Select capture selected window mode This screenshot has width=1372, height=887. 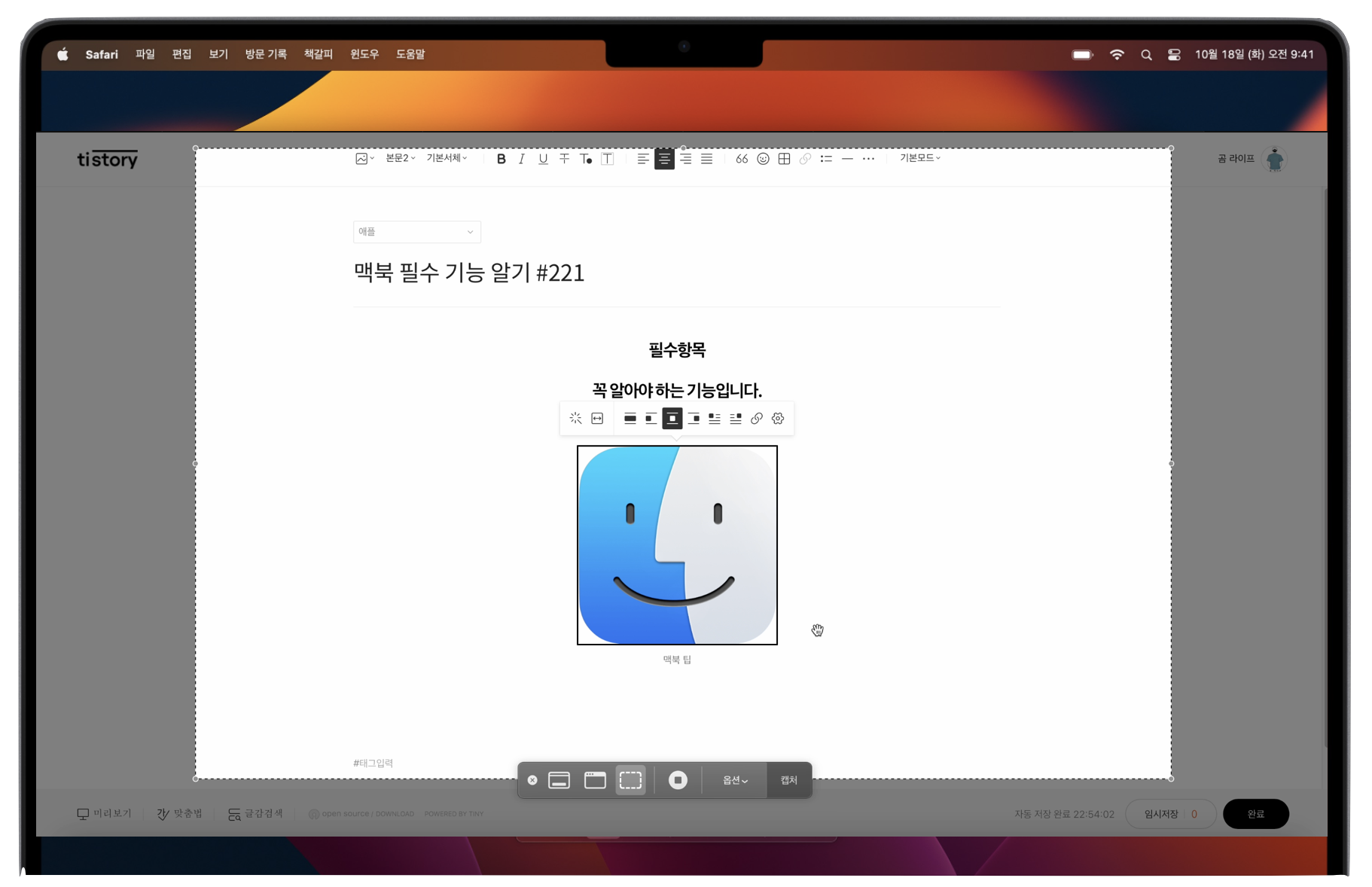595,780
